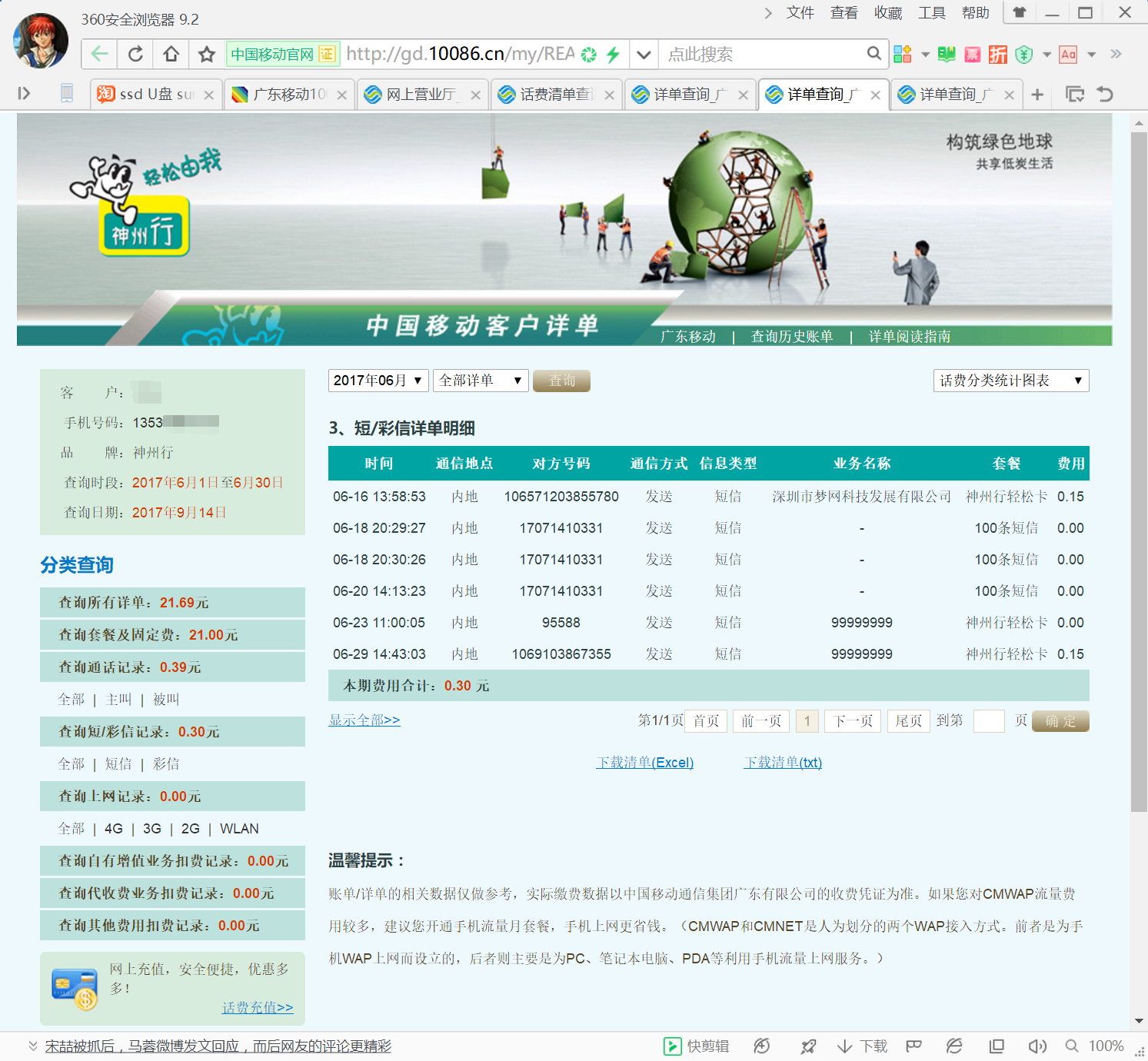Click the pink ticket extension icon

(973, 54)
